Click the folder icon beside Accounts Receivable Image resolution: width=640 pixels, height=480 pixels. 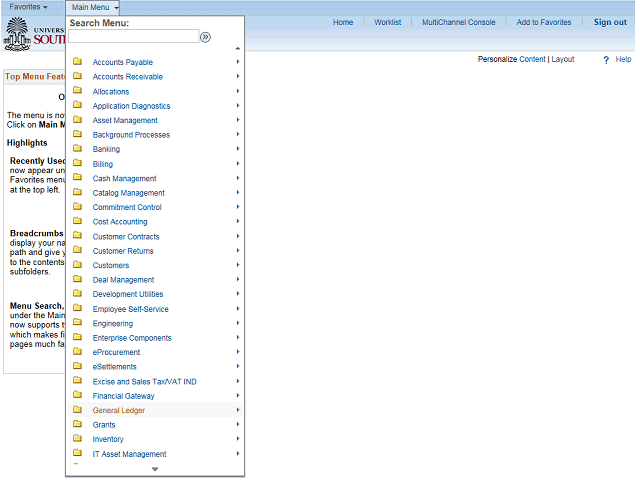tap(78, 76)
